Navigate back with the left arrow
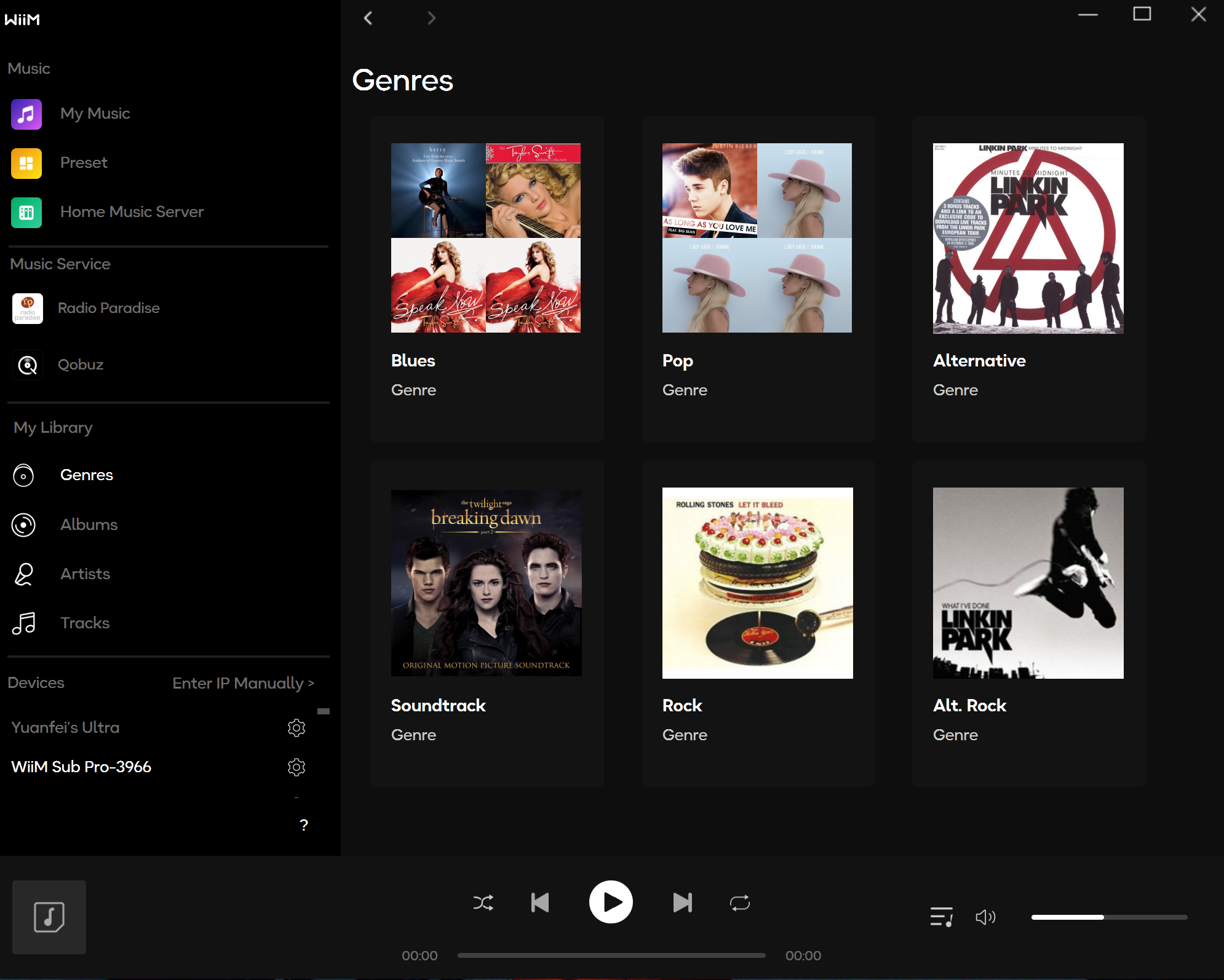The width and height of the screenshot is (1224, 980). [x=368, y=18]
